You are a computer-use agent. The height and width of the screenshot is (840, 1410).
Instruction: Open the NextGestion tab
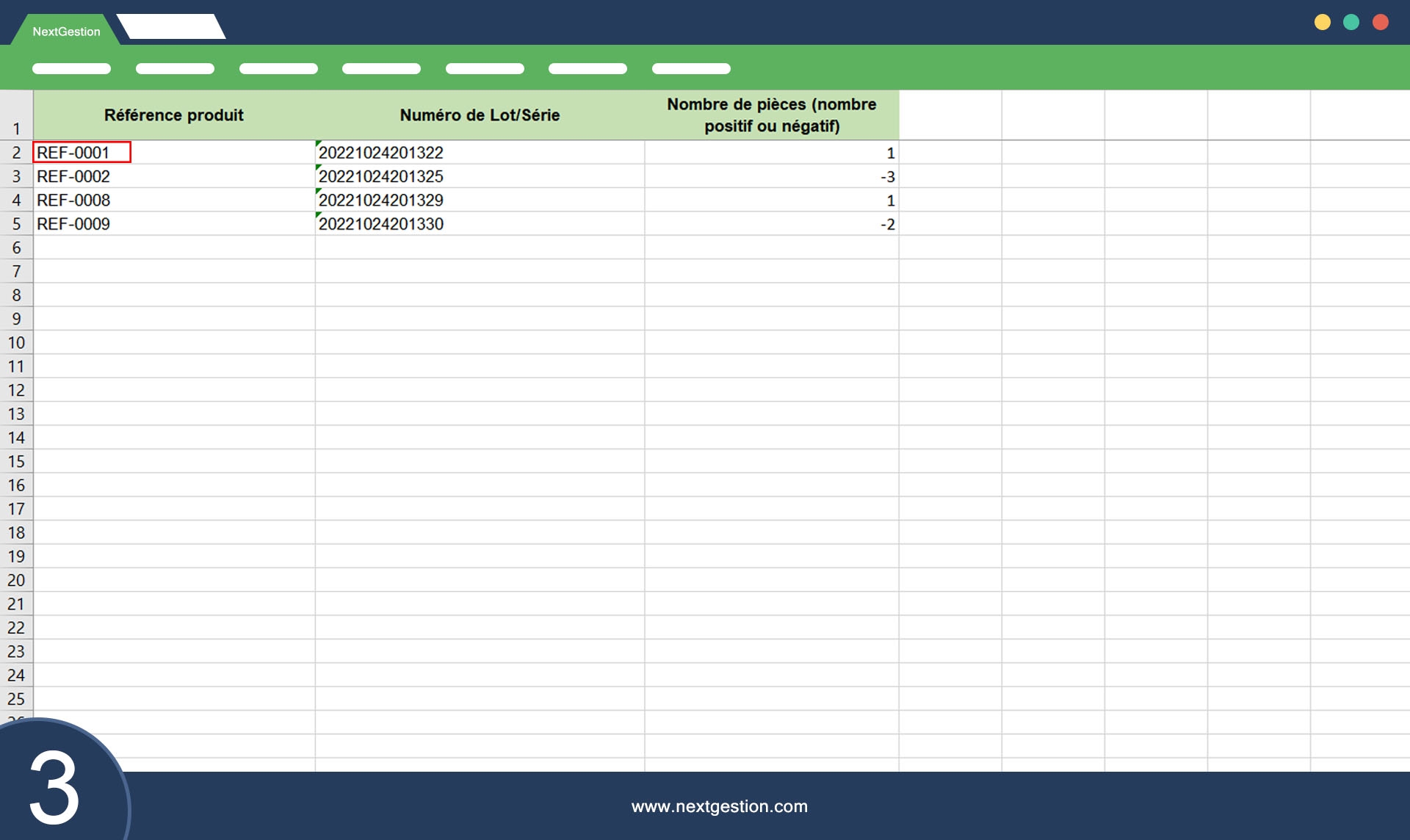point(66,32)
